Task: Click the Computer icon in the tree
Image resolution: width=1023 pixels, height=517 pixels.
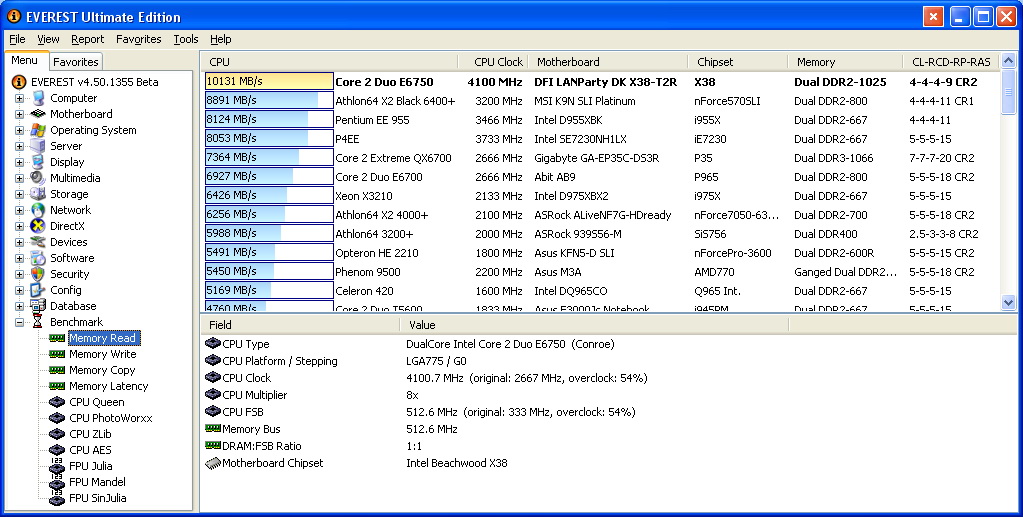Action: (38, 98)
